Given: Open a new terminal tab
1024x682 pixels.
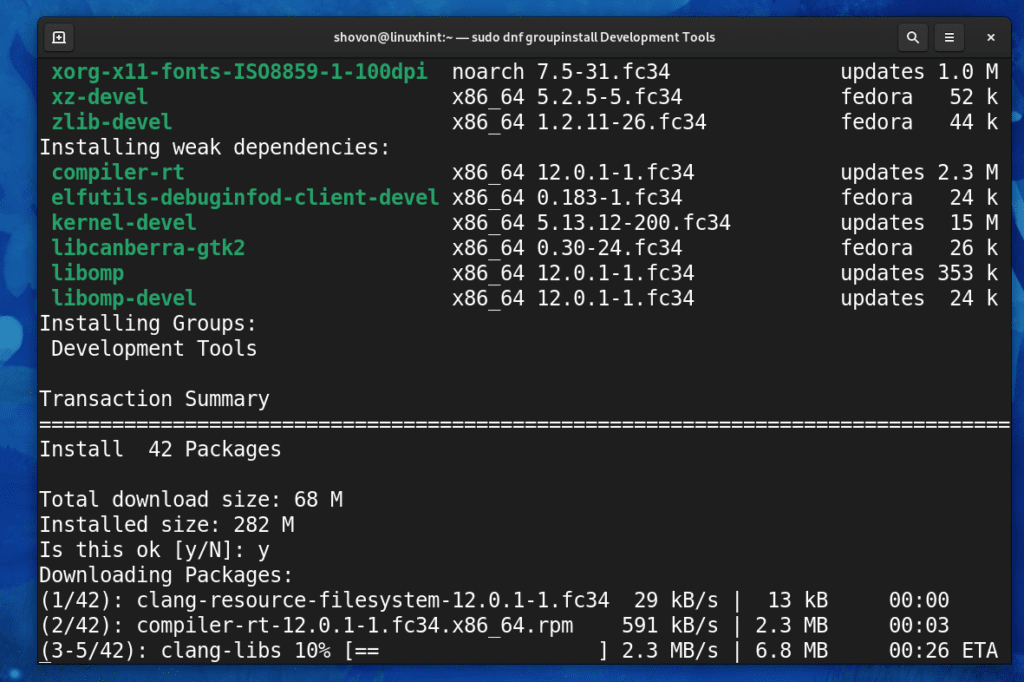Looking at the screenshot, I should click(x=58, y=37).
